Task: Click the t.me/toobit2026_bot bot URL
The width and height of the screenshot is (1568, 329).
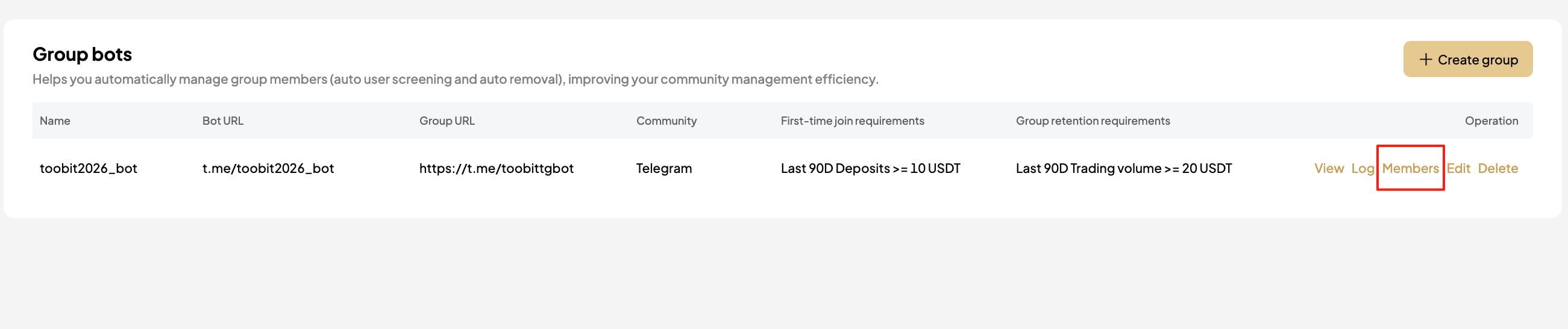Action: 268,169
